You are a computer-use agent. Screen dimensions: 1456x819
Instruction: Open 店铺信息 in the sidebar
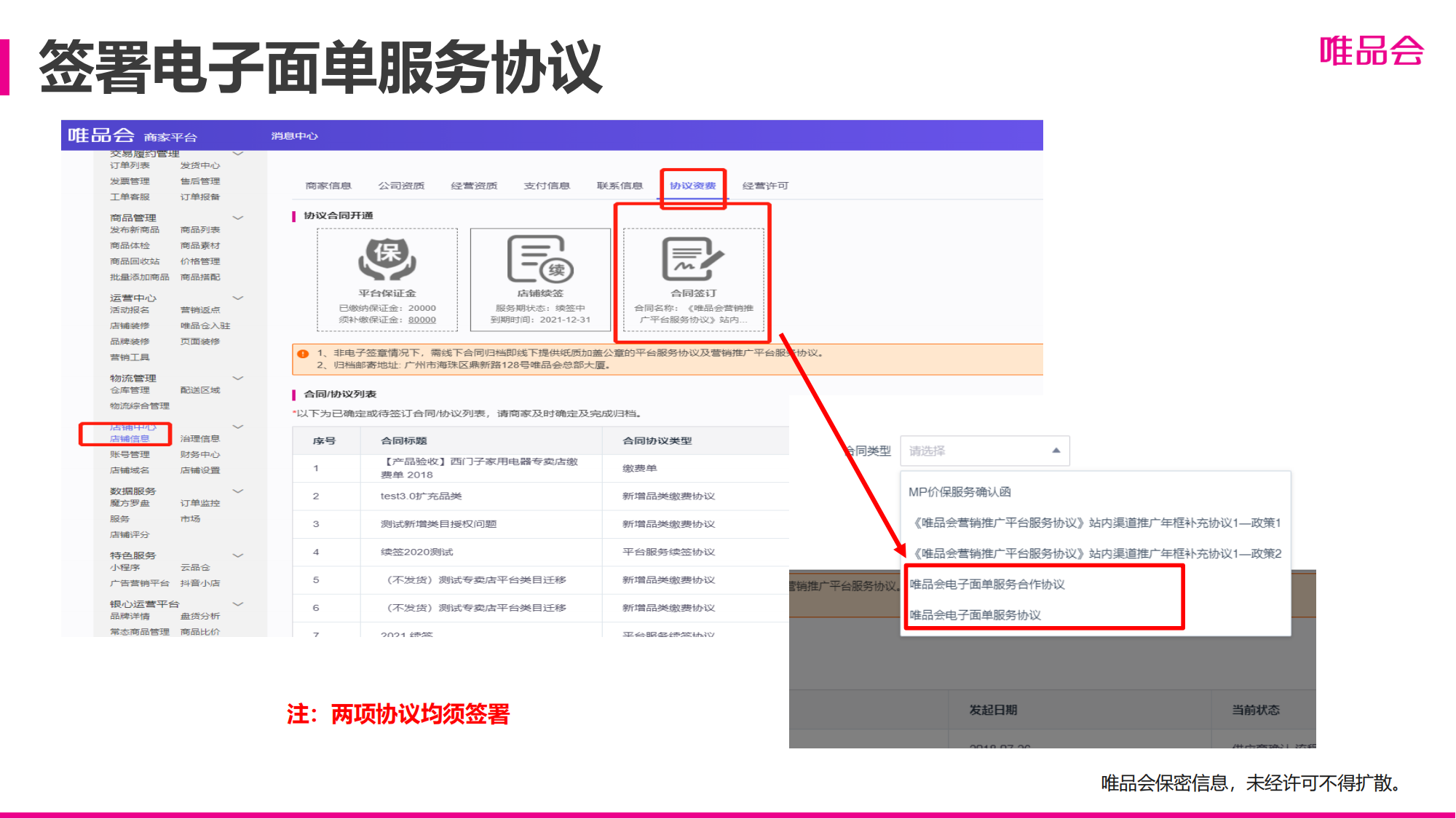(130, 438)
